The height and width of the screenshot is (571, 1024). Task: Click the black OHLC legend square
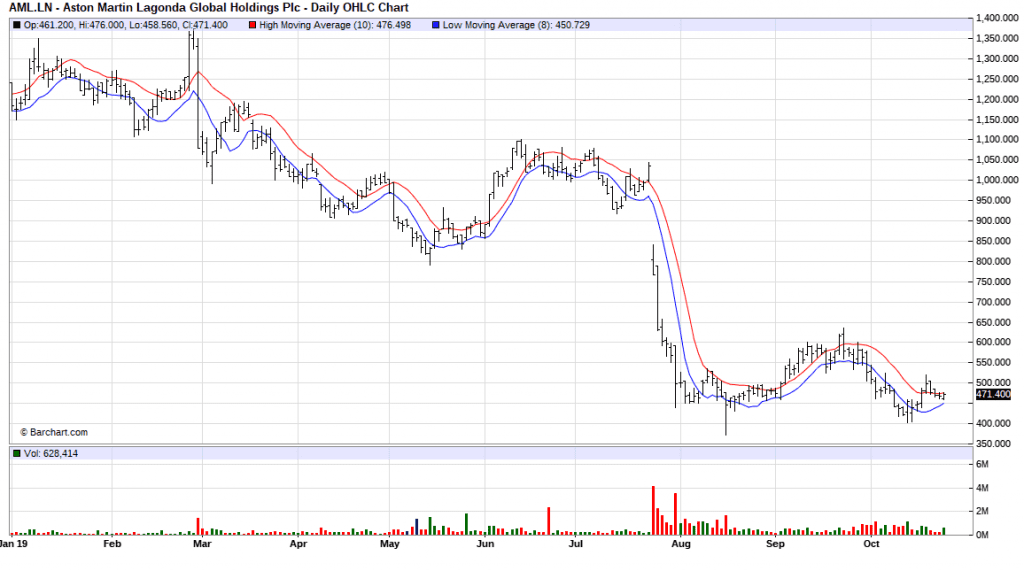(x=17, y=25)
